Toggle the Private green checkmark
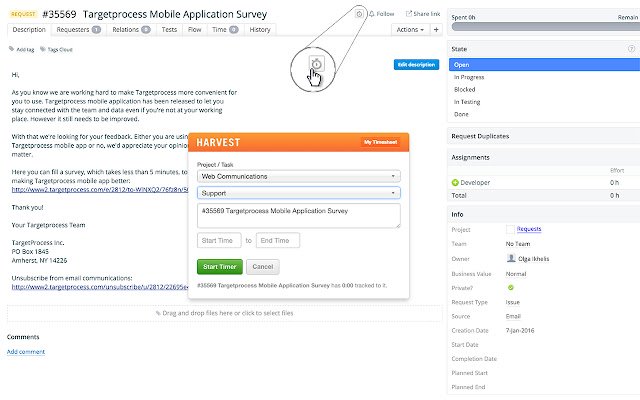 [511, 287]
